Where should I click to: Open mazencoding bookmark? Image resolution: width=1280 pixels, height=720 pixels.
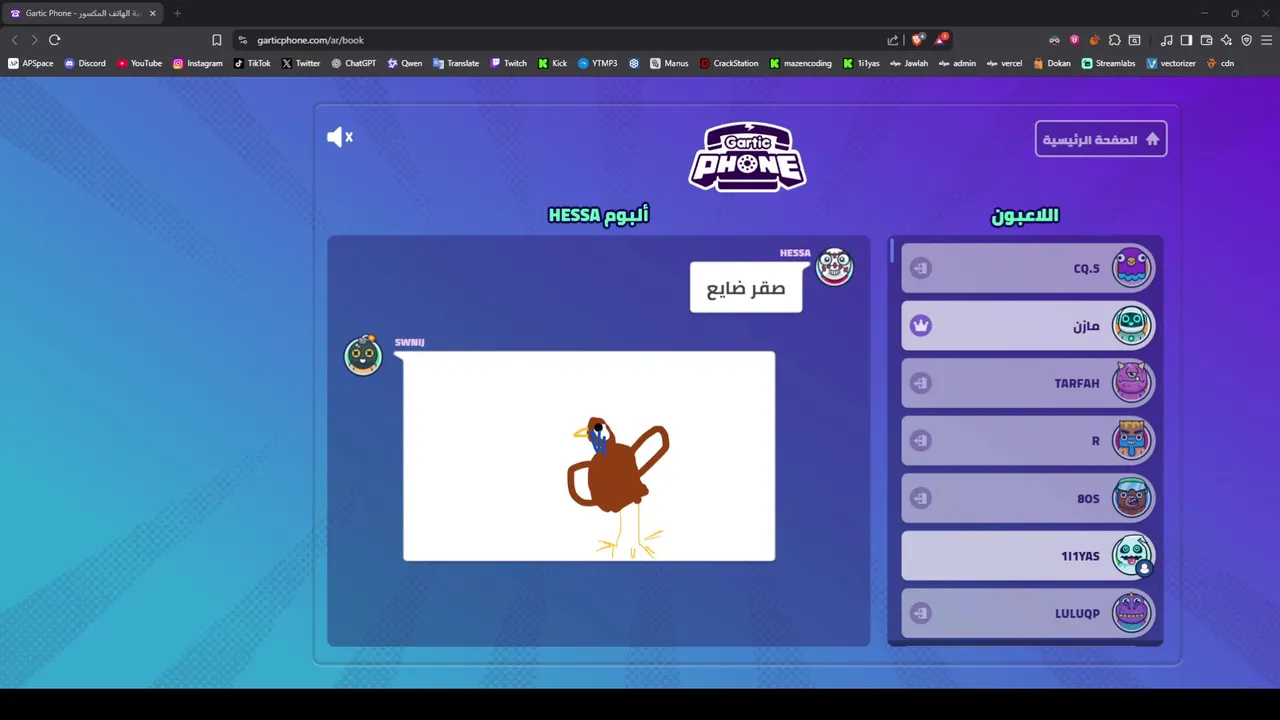tap(800, 63)
